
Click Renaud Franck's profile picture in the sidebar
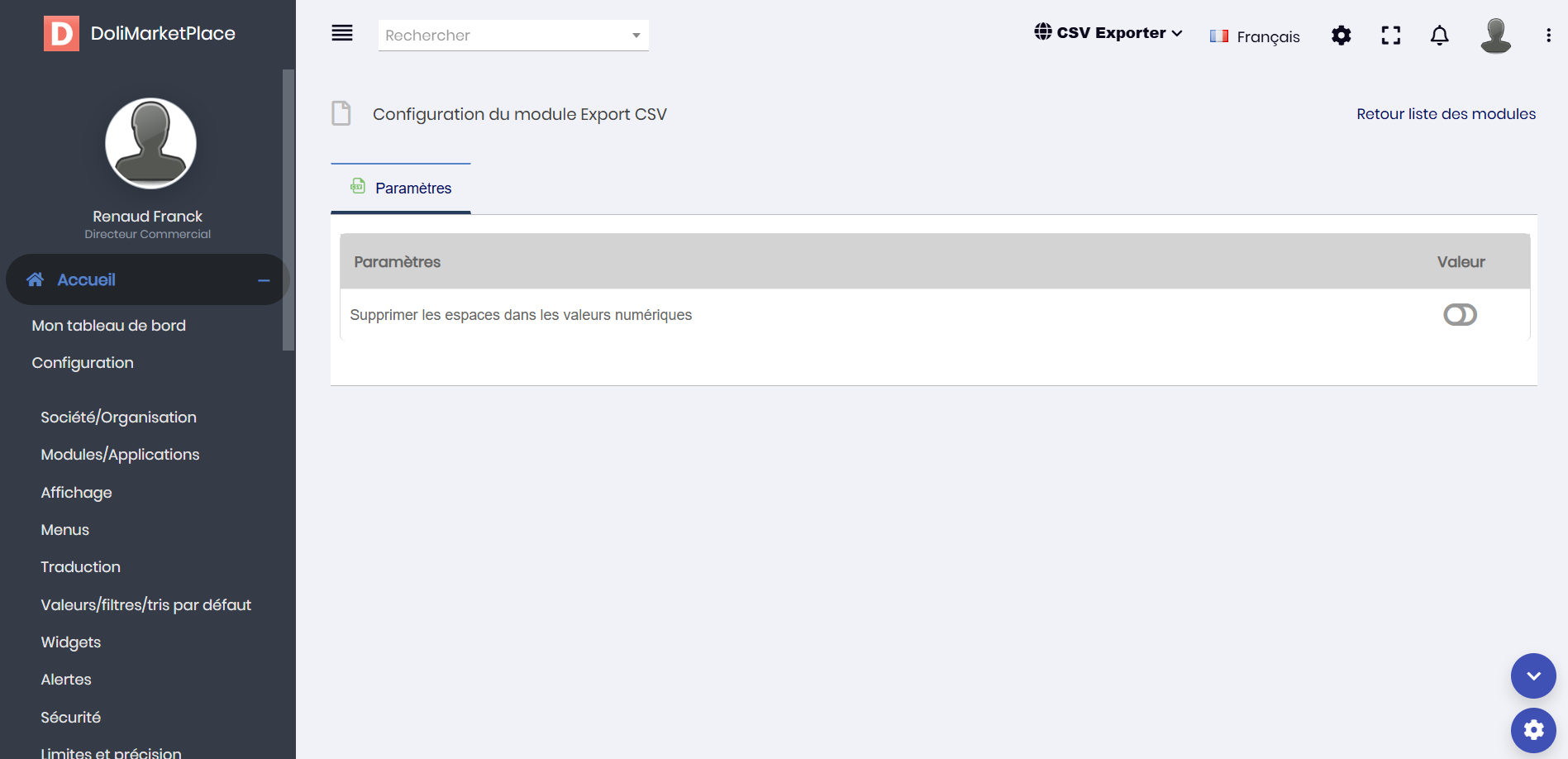[150, 143]
